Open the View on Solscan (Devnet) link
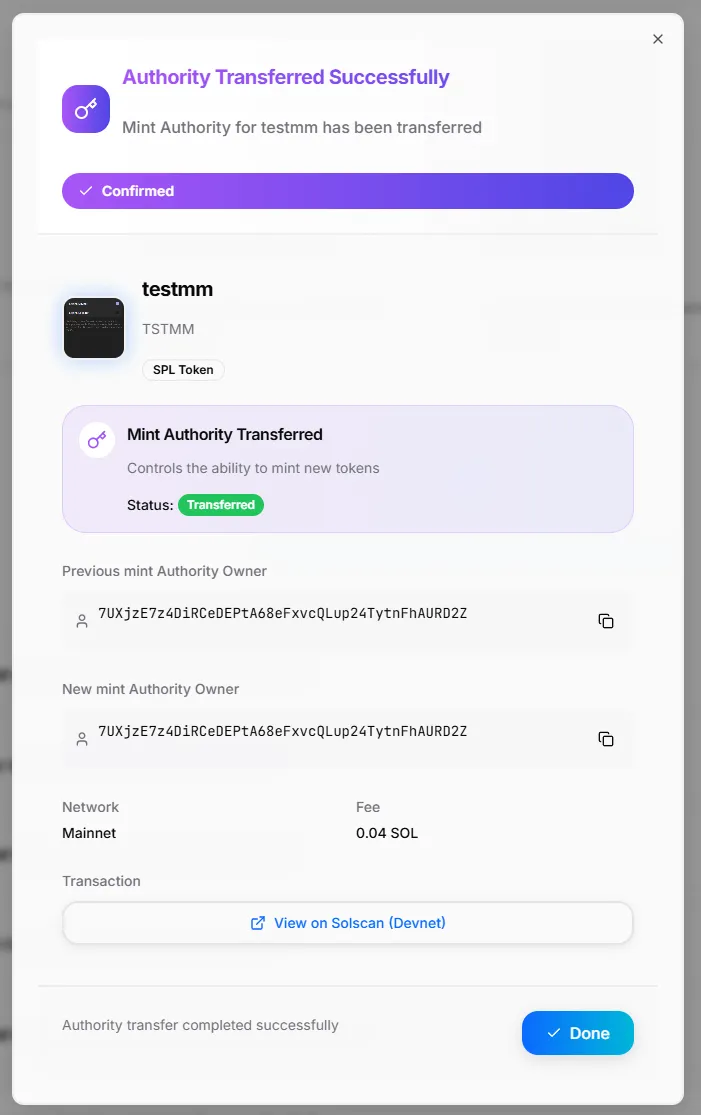701x1115 pixels. click(348, 922)
